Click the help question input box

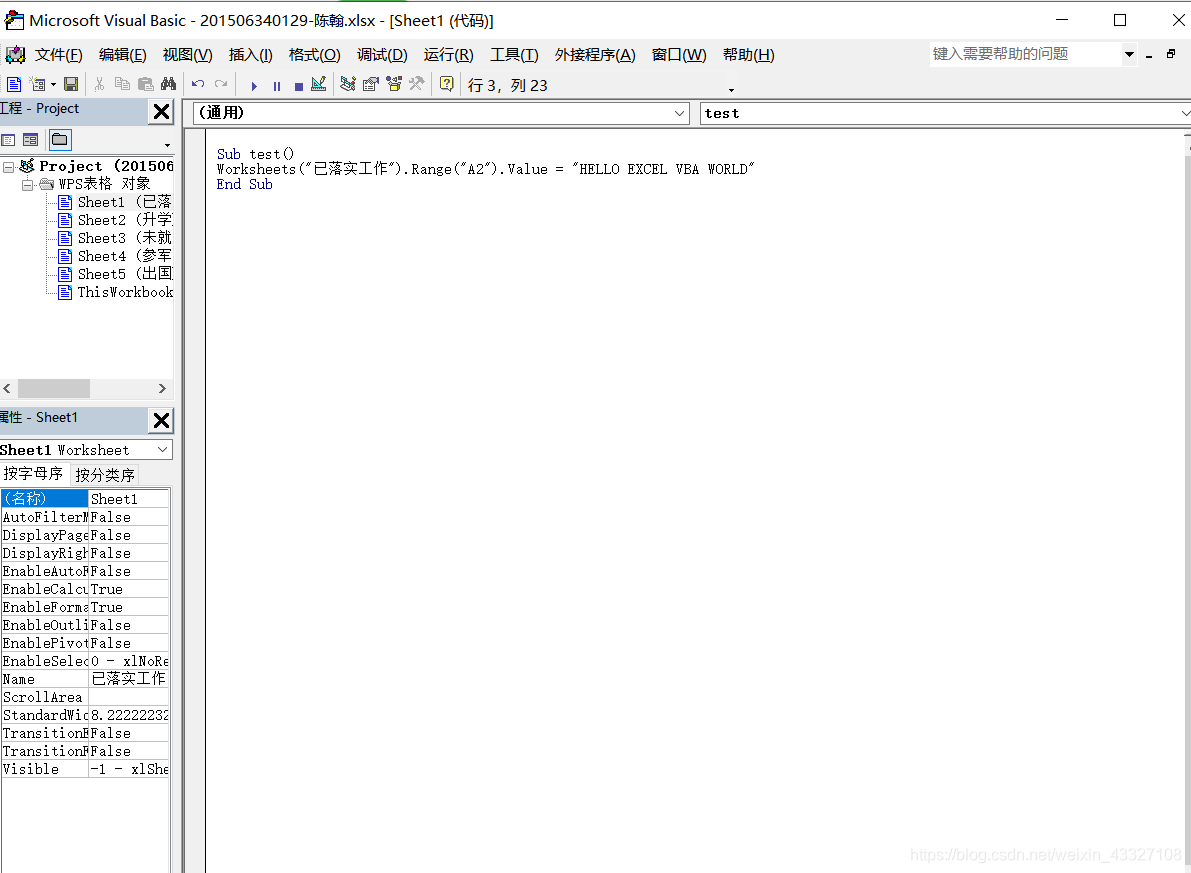1025,54
